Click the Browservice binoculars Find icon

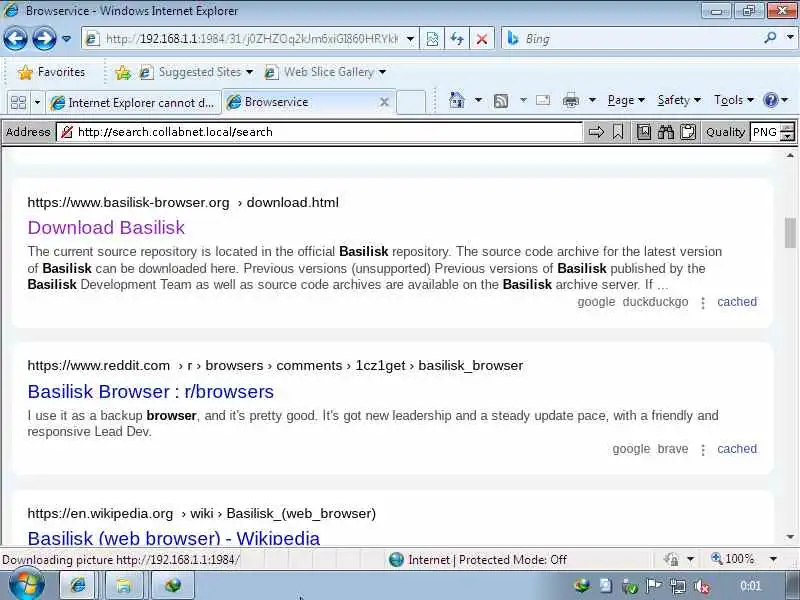point(666,132)
